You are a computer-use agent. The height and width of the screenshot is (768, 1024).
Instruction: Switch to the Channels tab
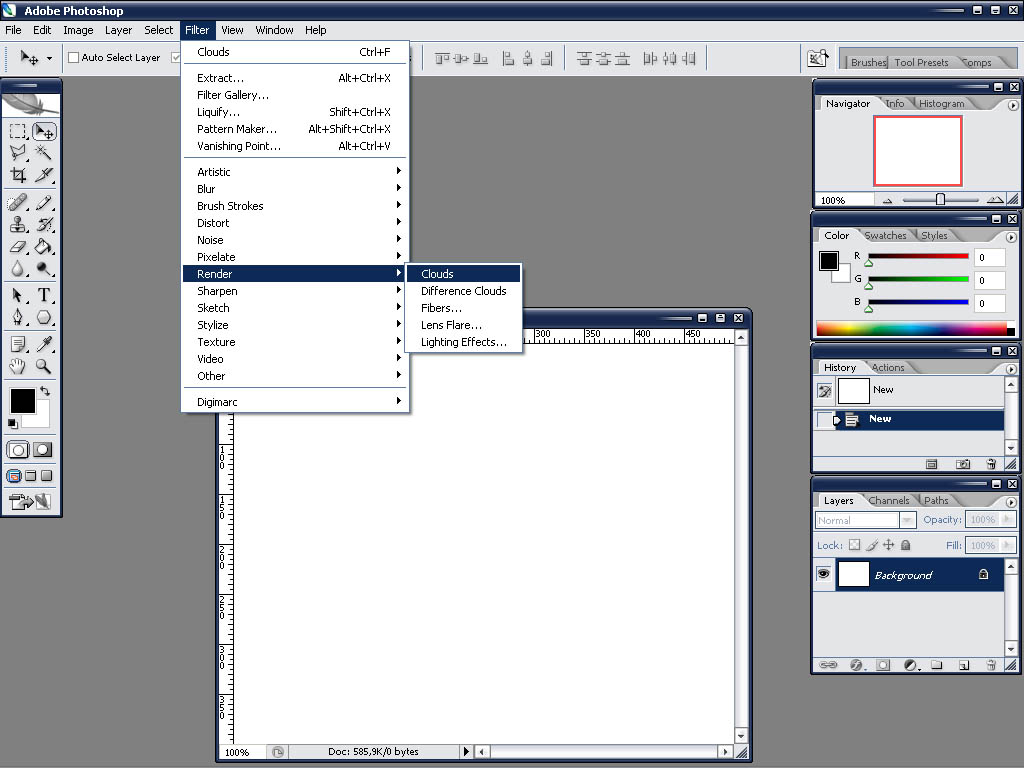coord(888,501)
